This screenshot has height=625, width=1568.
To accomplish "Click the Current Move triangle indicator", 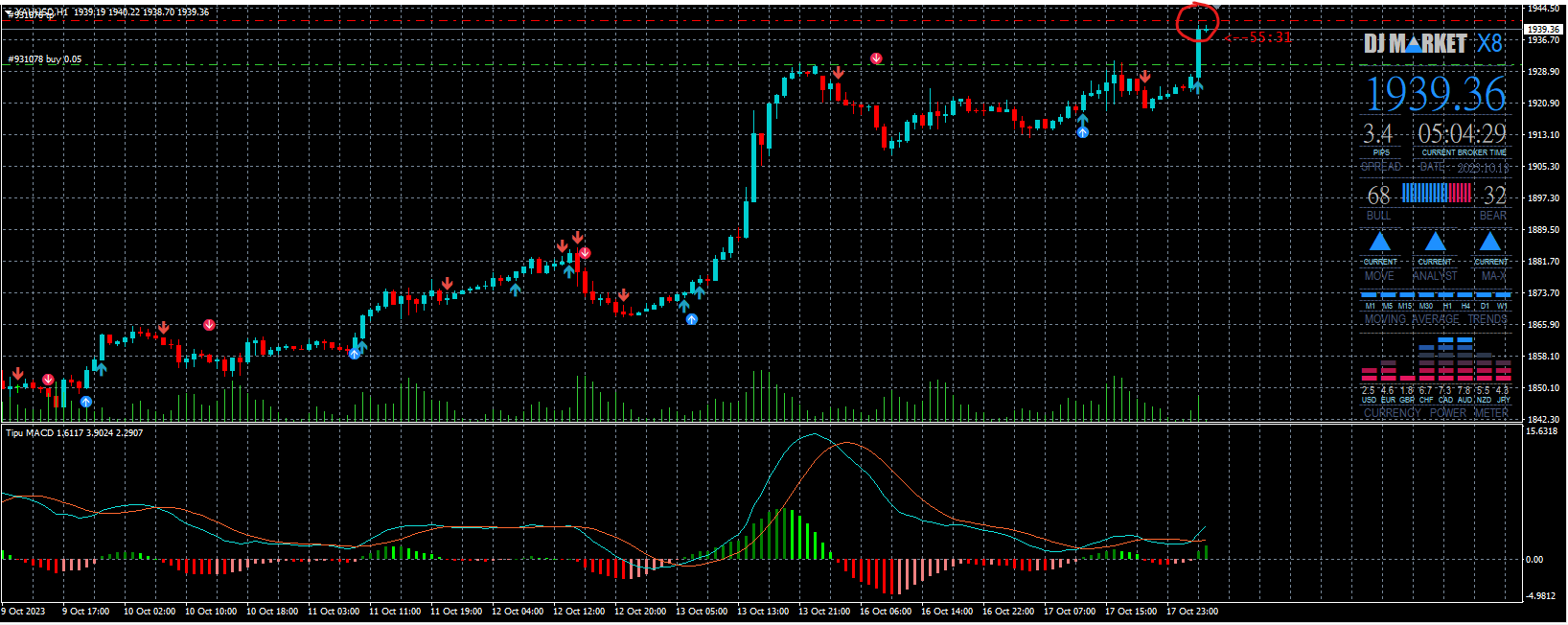I will click(1379, 241).
